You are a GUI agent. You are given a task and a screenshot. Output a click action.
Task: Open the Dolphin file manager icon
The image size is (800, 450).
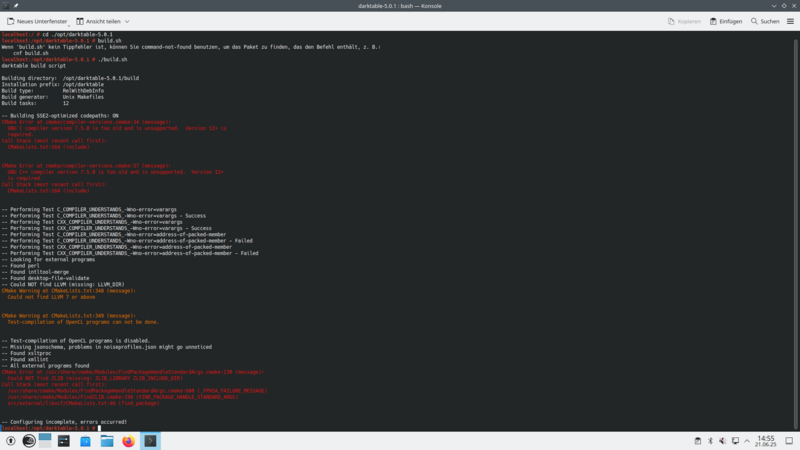point(107,441)
